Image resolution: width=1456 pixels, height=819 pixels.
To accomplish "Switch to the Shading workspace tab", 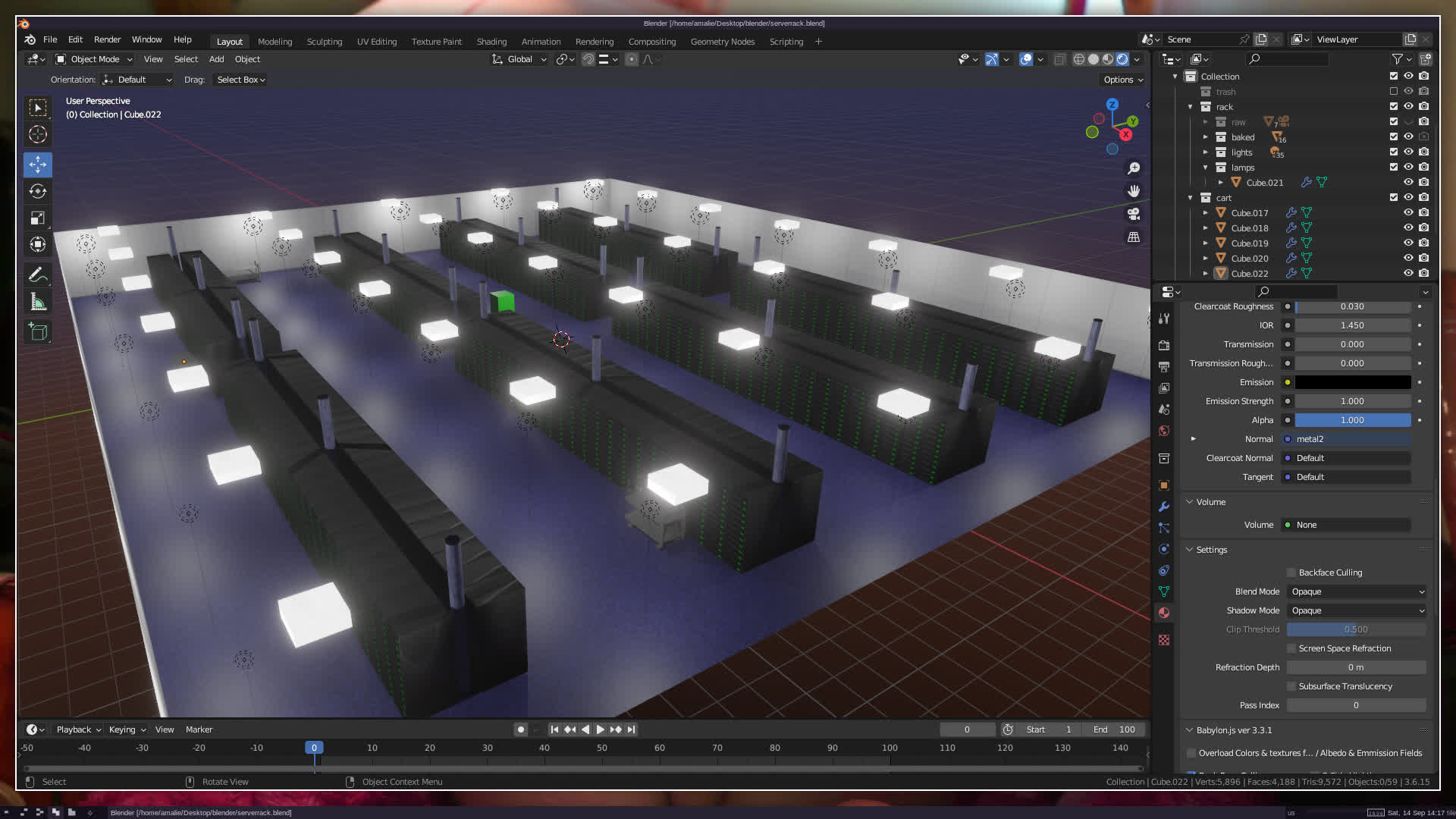I will point(491,42).
